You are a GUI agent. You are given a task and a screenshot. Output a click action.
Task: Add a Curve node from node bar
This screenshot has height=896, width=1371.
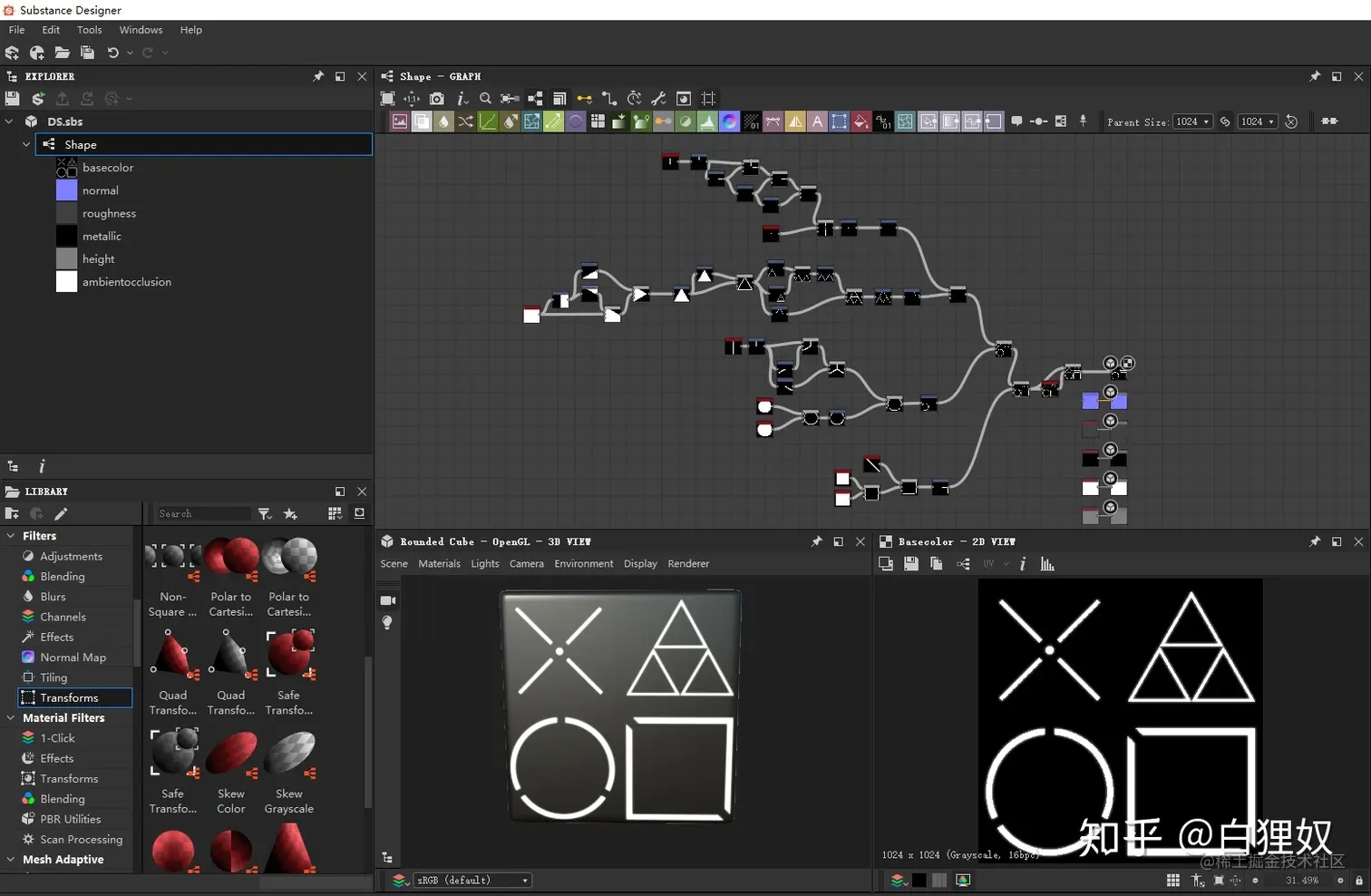[x=488, y=122]
